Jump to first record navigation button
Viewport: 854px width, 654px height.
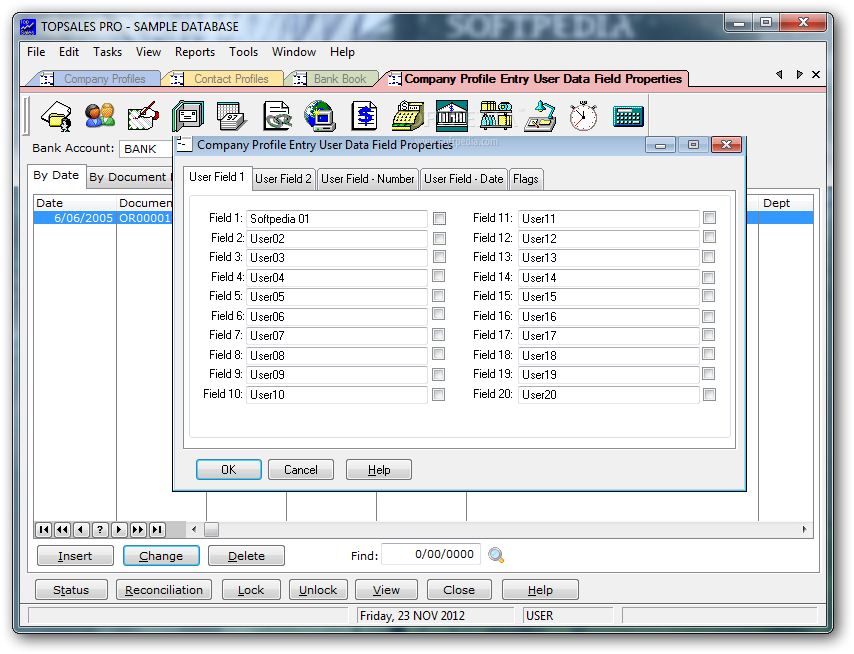pyautogui.click(x=44, y=529)
